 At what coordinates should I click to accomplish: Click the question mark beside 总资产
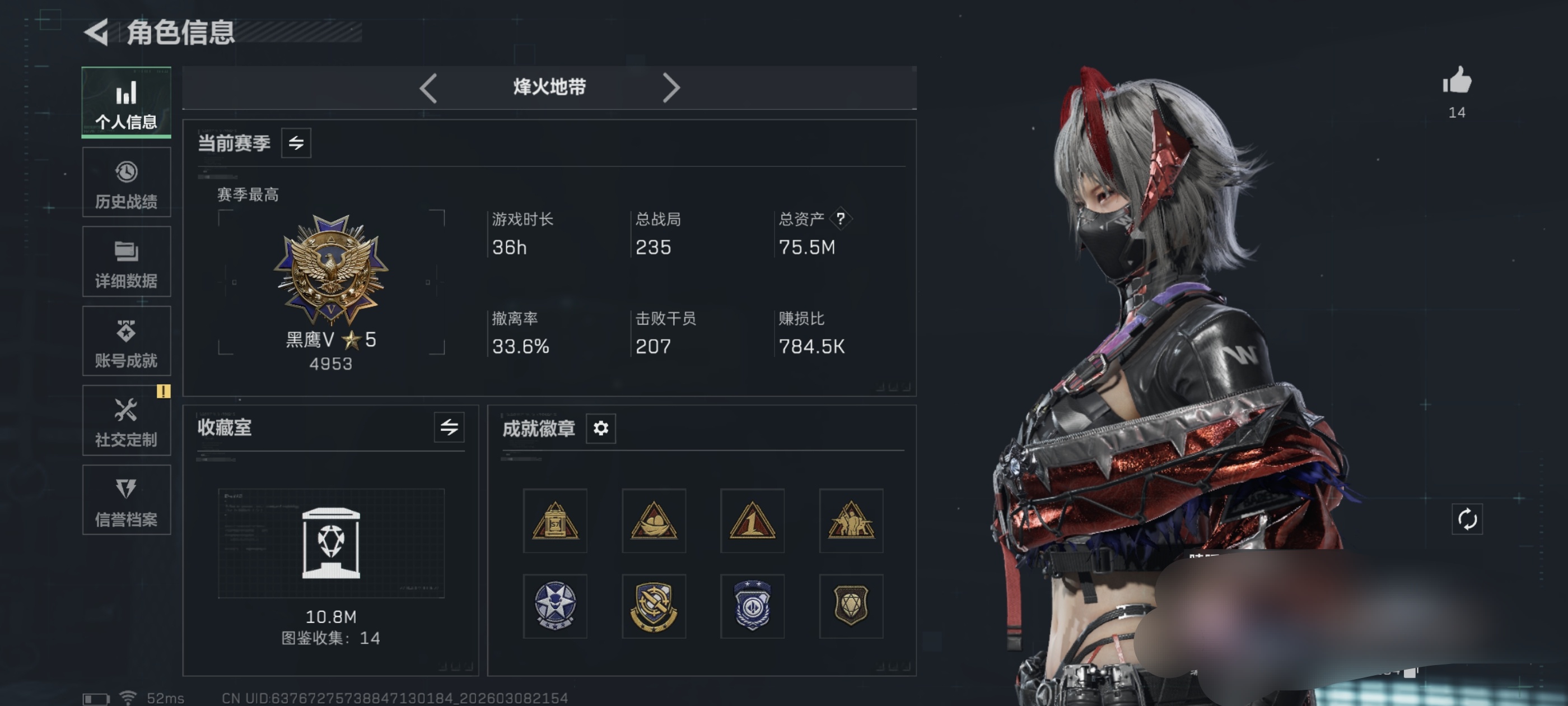pyautogui.click(x=841, y=219)
